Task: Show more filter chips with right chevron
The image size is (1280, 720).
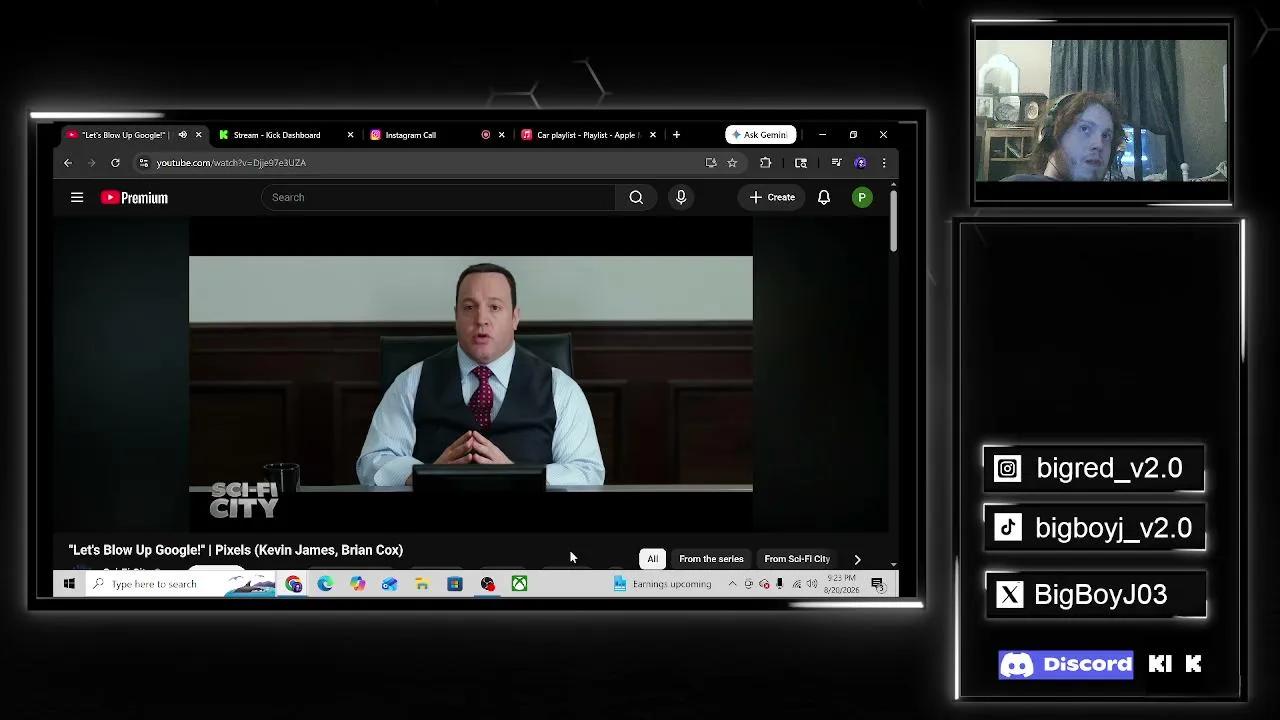Action: (857, 559)
